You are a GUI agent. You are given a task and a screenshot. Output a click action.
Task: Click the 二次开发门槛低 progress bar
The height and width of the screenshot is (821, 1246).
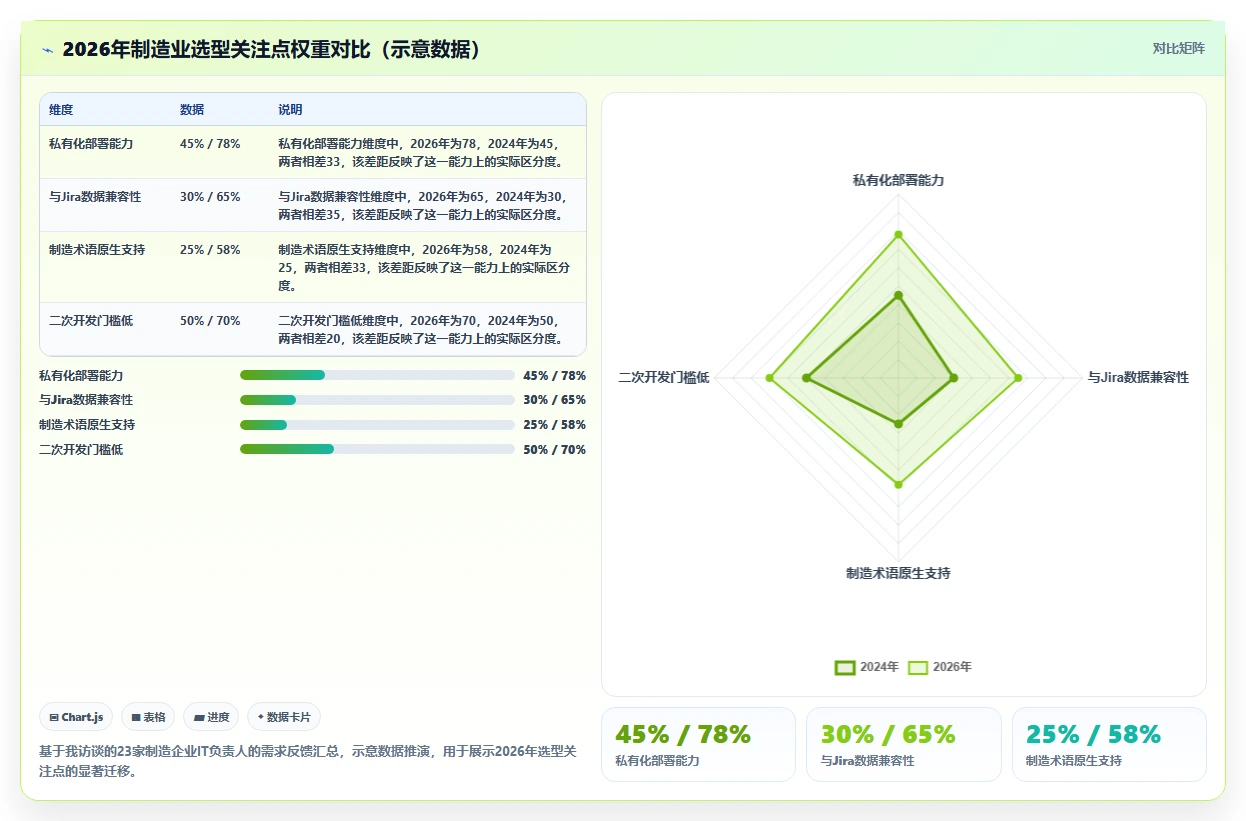(377, 450)
